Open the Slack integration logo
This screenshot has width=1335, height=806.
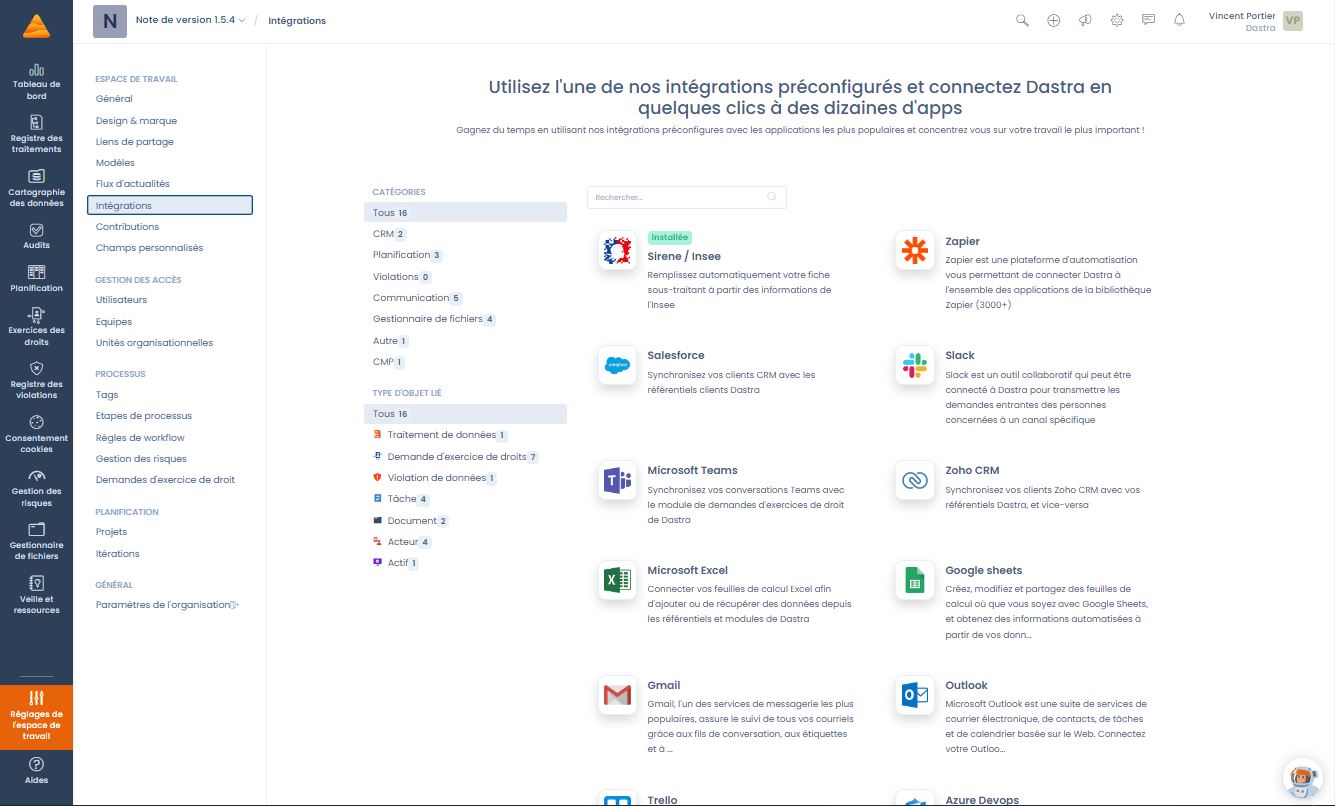tap(914, 366)
